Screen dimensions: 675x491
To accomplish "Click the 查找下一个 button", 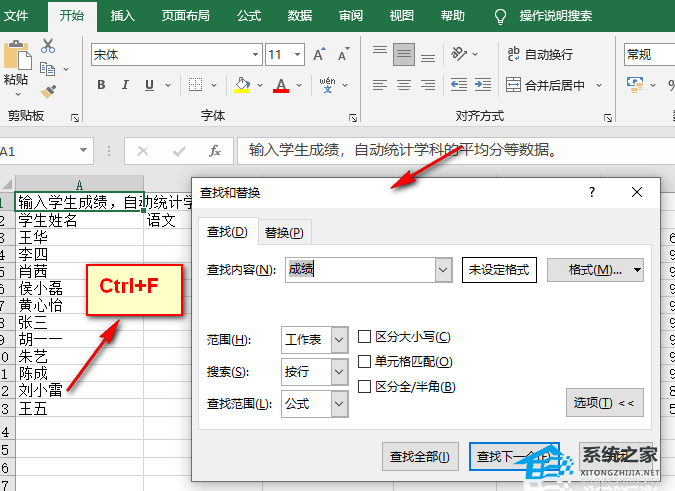I will (514, 456).
